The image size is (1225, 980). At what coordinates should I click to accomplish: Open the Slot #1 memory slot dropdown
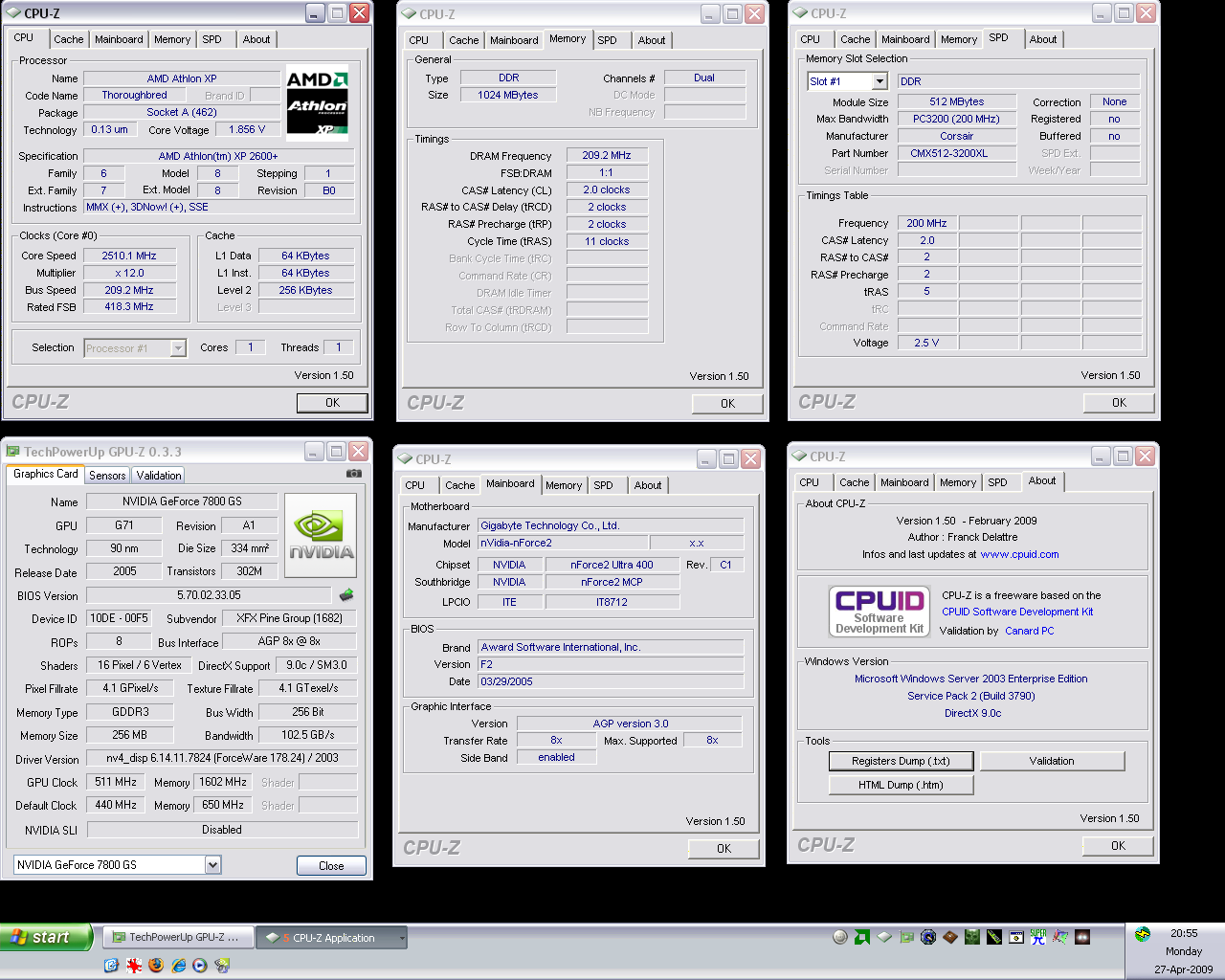pos(880,81)
